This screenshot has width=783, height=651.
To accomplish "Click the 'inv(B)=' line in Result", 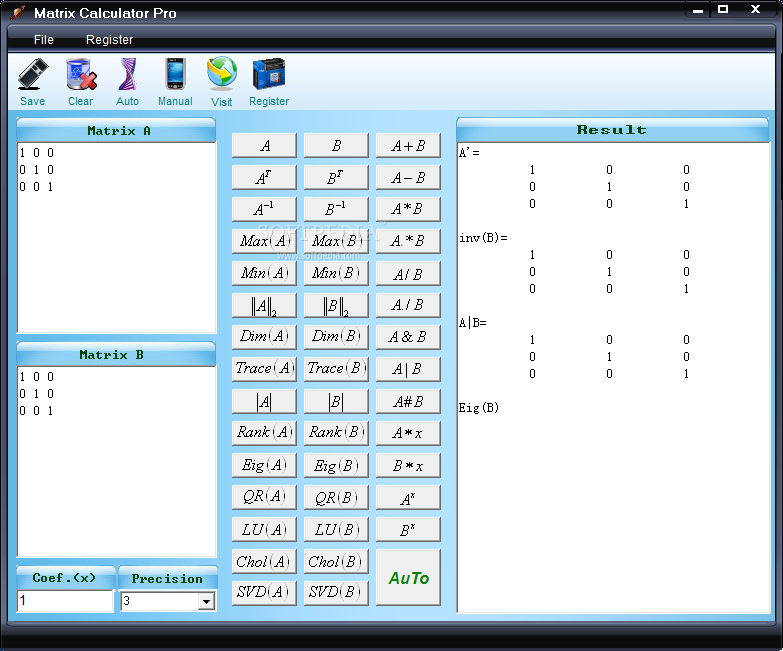I will pos(483,238).
